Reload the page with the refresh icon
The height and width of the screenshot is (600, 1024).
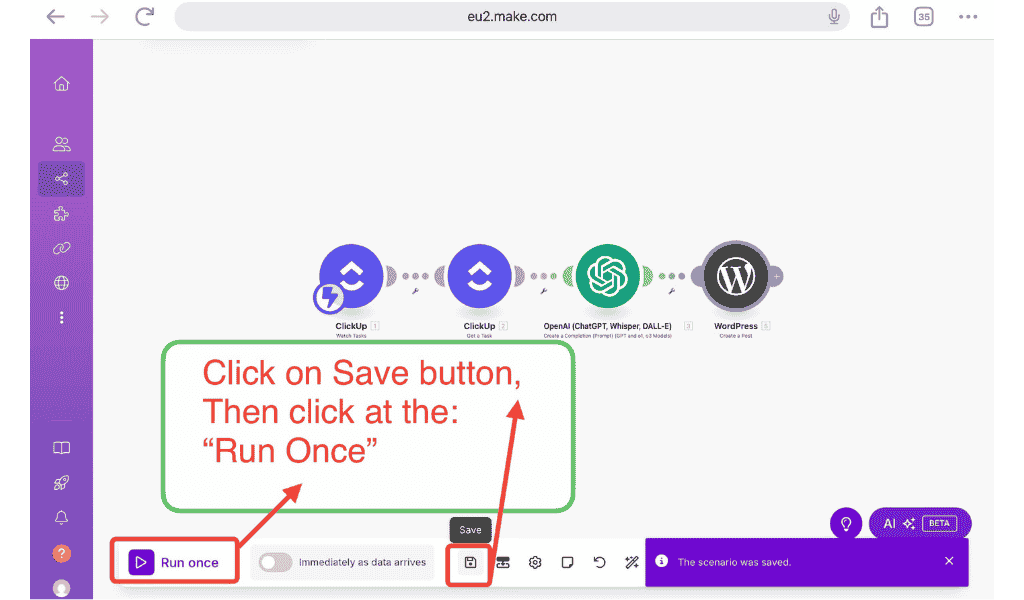point(144,16)
